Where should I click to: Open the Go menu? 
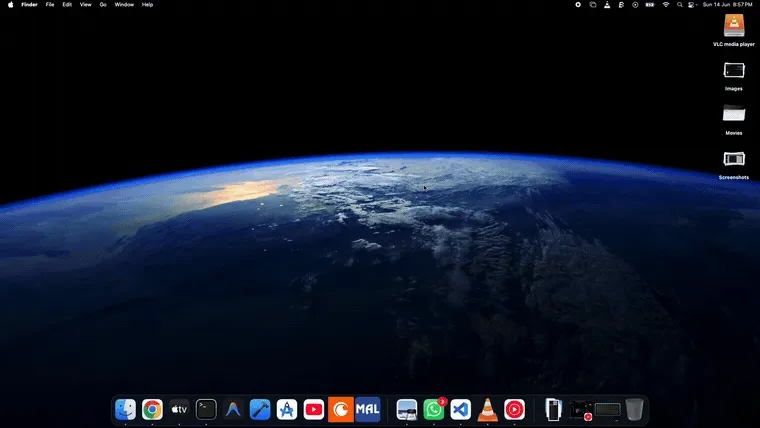(x=103, y=5)
